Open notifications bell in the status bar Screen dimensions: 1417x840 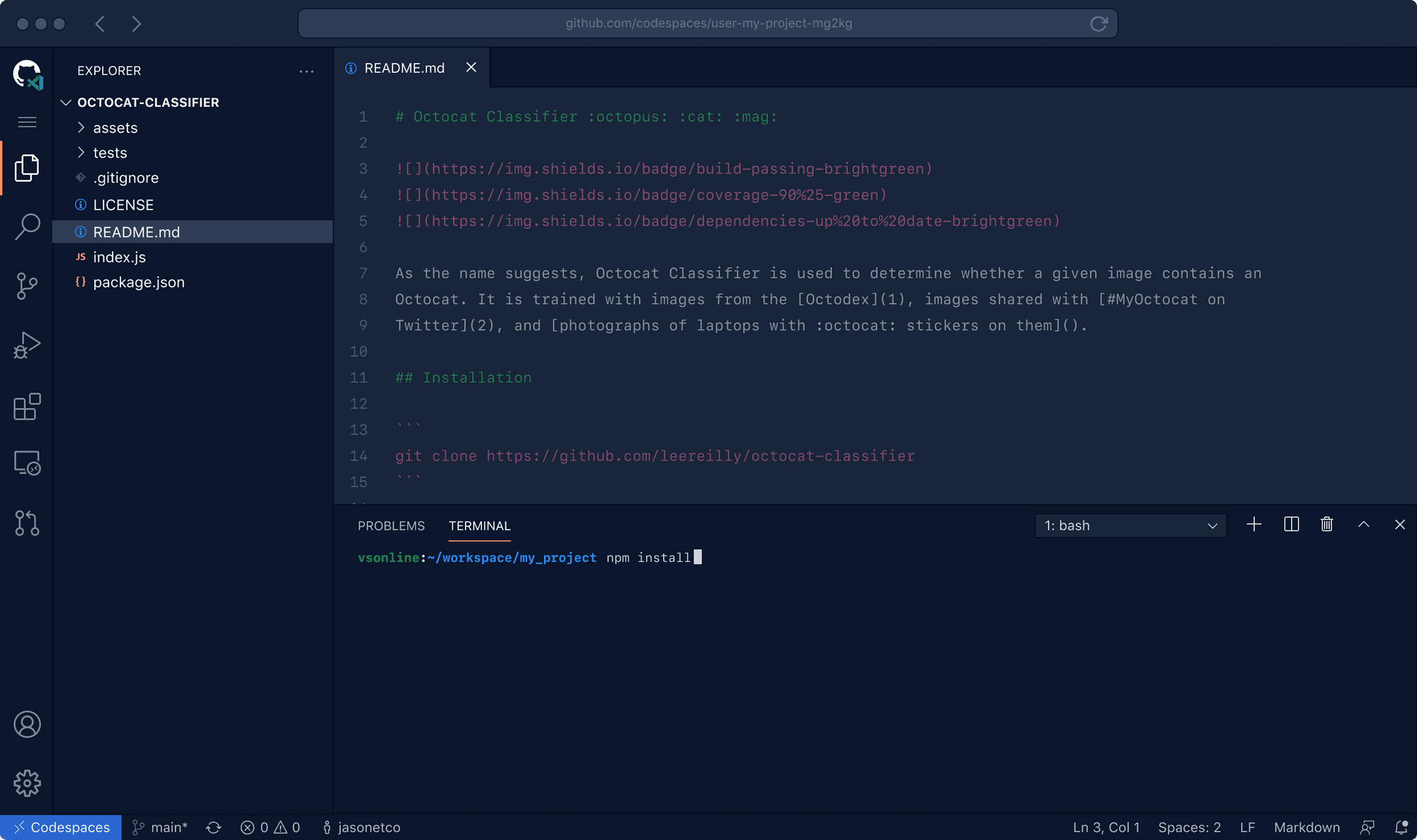(x=1401, y=827)
